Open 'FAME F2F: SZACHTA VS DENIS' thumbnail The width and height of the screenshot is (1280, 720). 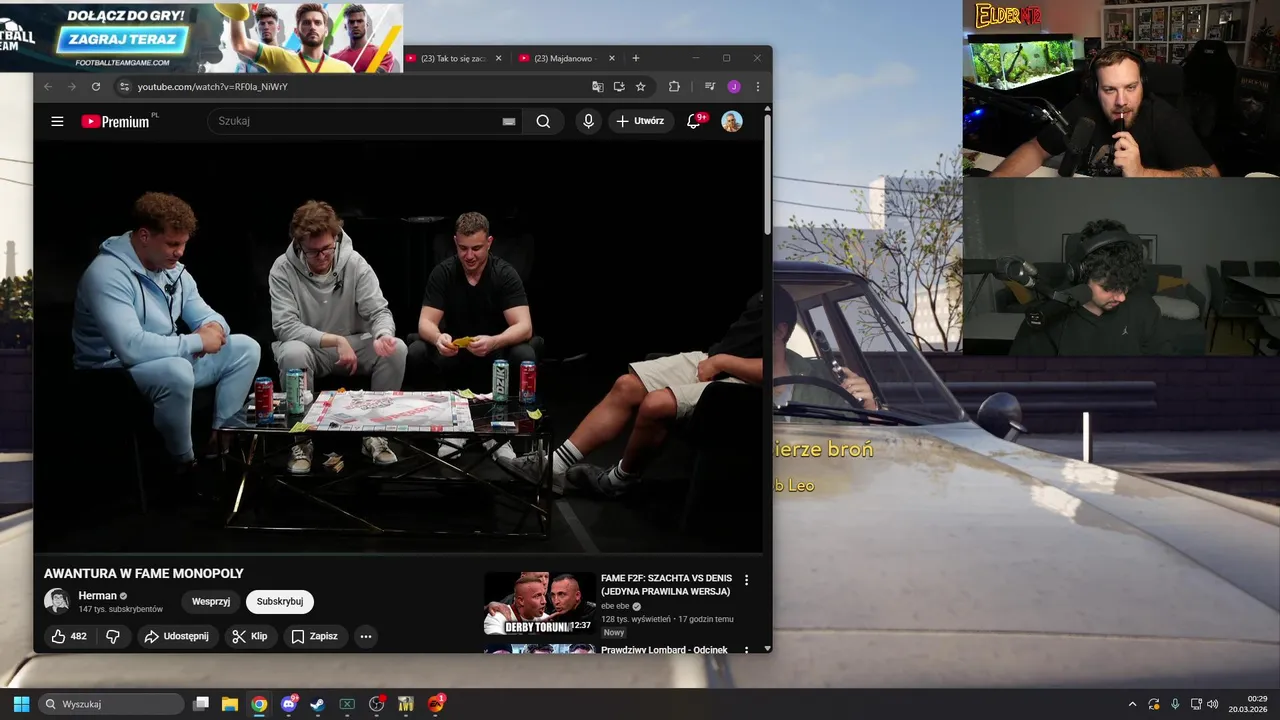click(539, 603)
